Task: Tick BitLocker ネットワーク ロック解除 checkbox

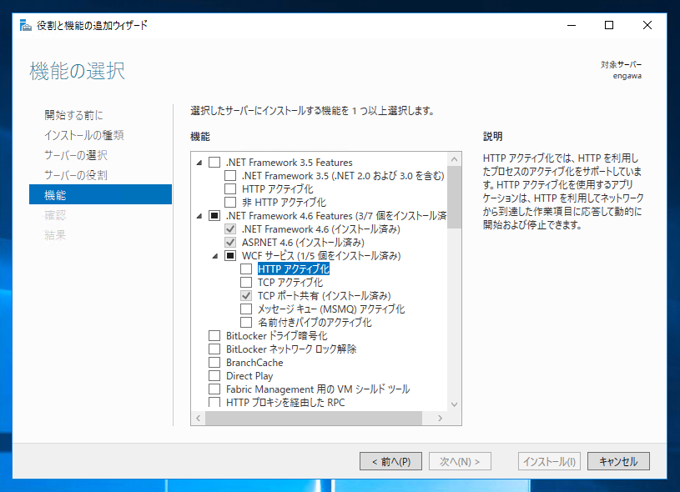Action: (214, 349)
